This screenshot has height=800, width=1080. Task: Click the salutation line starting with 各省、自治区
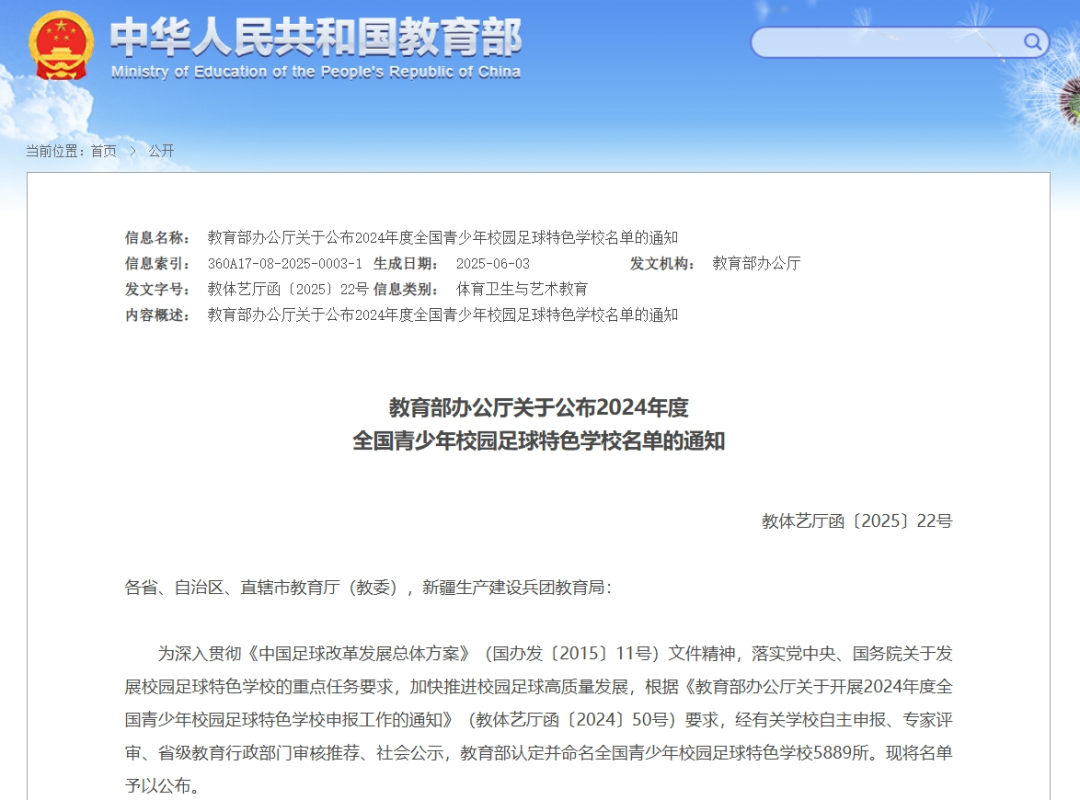[x=367, y=588]
